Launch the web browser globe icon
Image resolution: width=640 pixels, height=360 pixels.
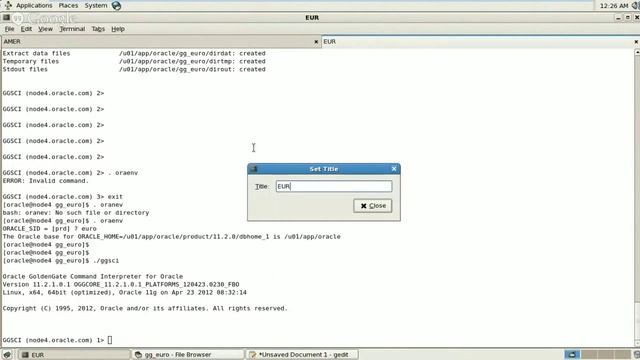116,6
